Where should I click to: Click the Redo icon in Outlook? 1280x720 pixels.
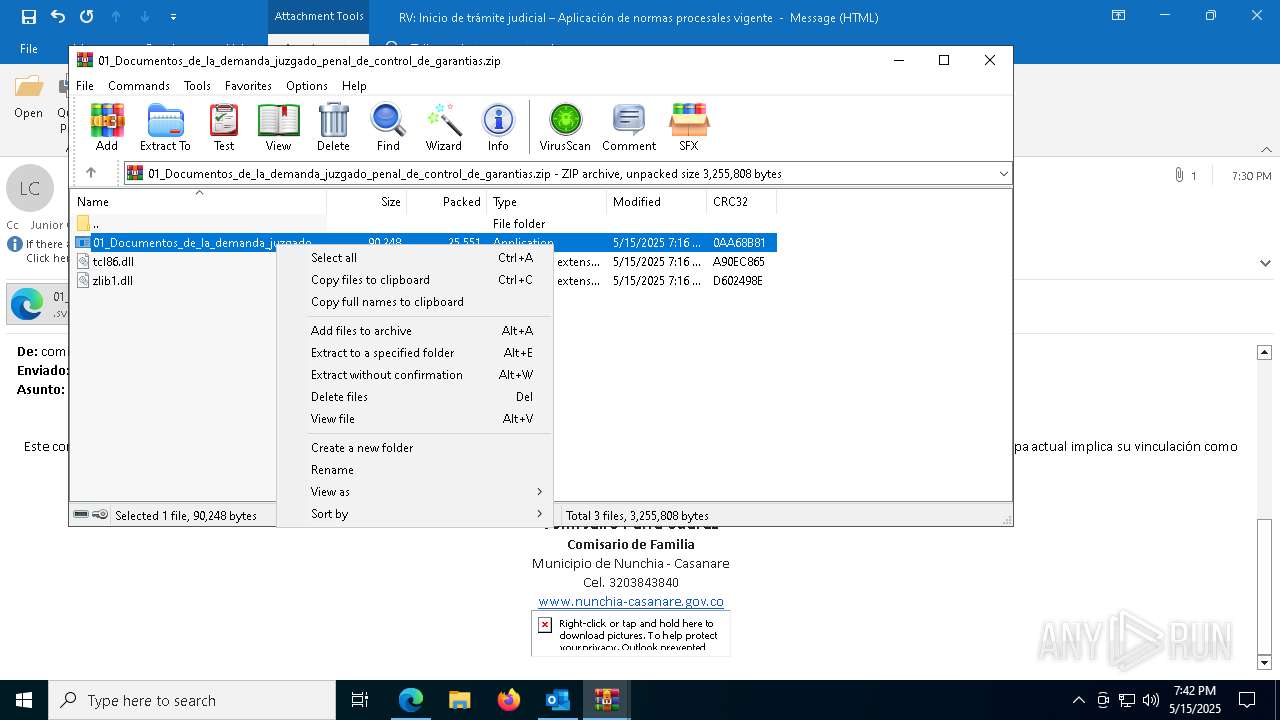86,17
